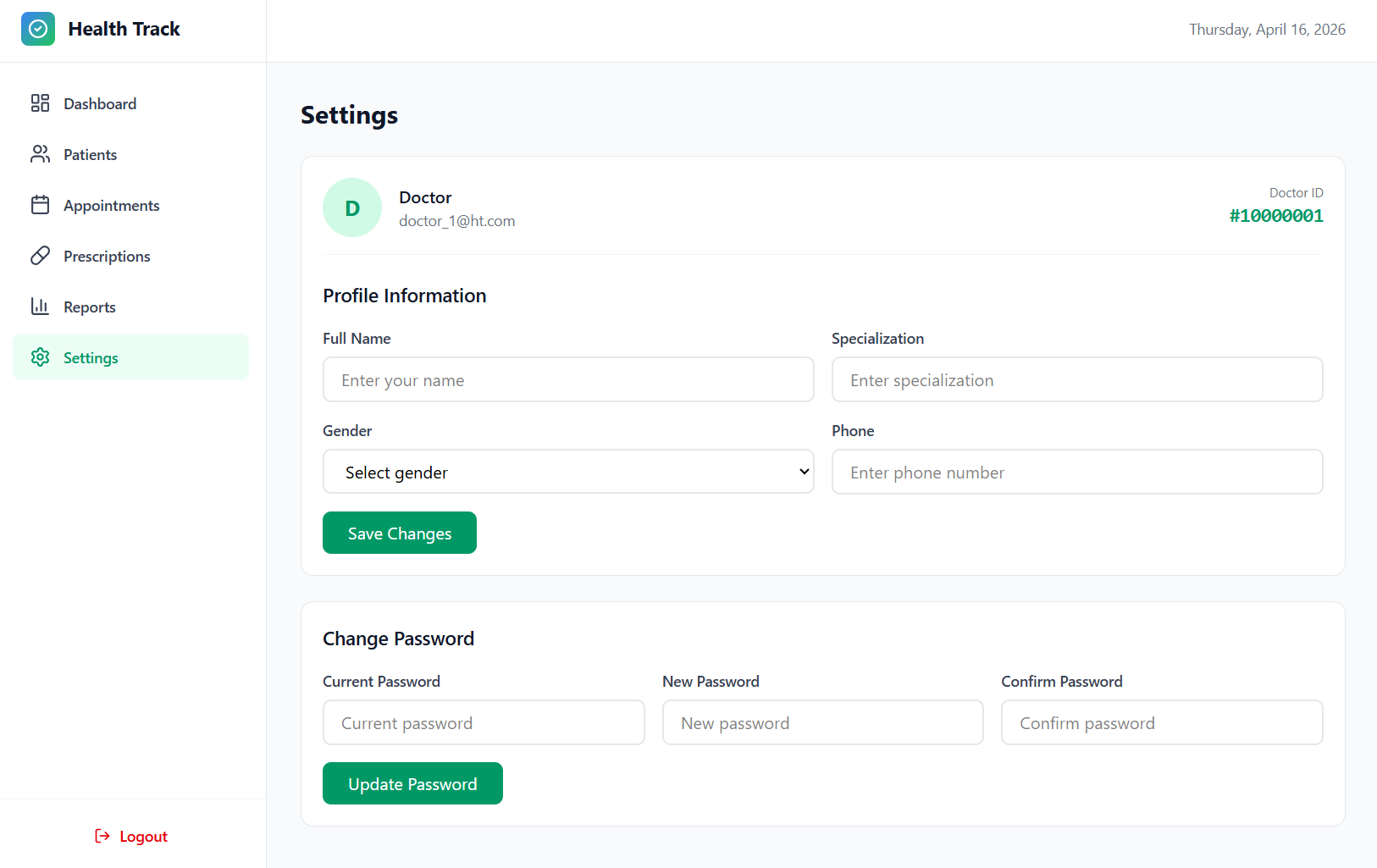Click the green D doctor avatar
Image resolution: width=1377 pixels, height=868 pixels.
pos(352,207)
